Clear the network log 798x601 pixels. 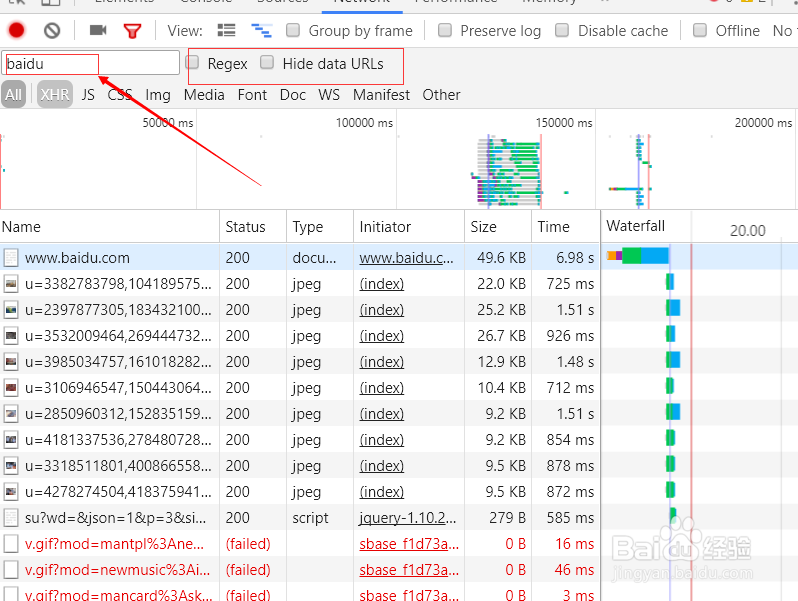[52, 31]
